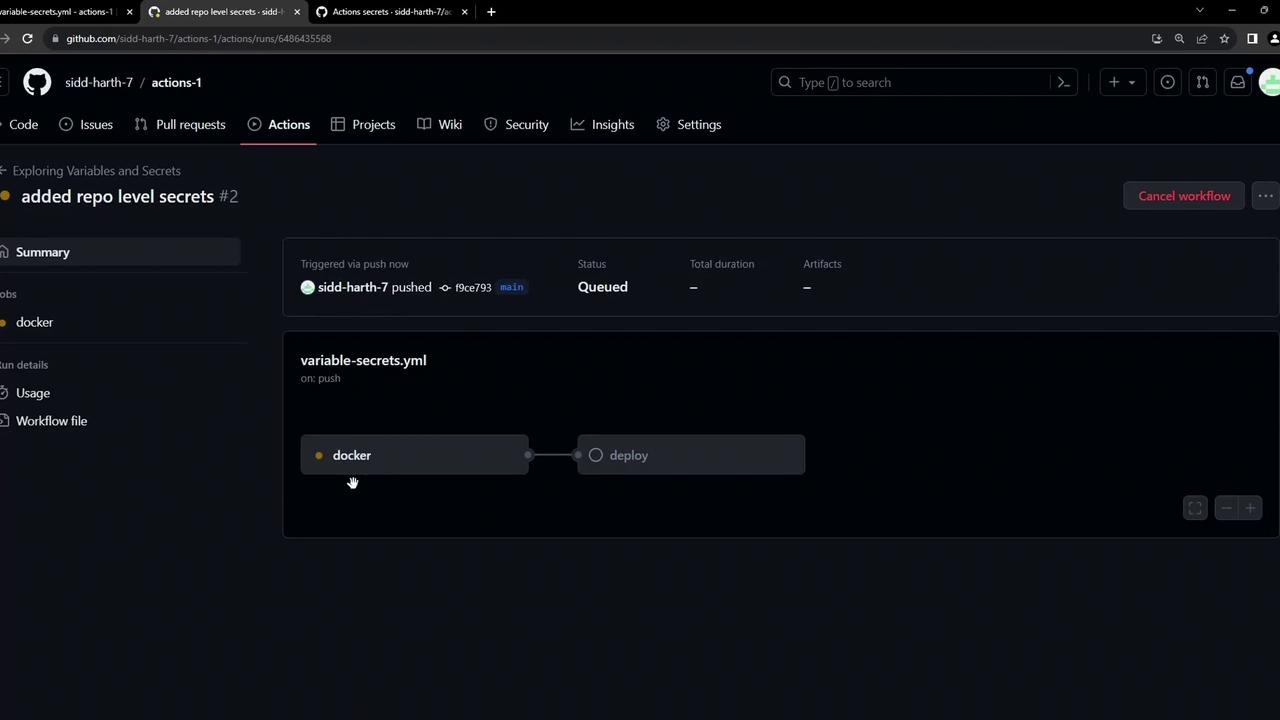This screenshot has width=1280, height=720.
Task: Open the repository Settings tab
Action: pyautogui.click(x=689, y=125)
